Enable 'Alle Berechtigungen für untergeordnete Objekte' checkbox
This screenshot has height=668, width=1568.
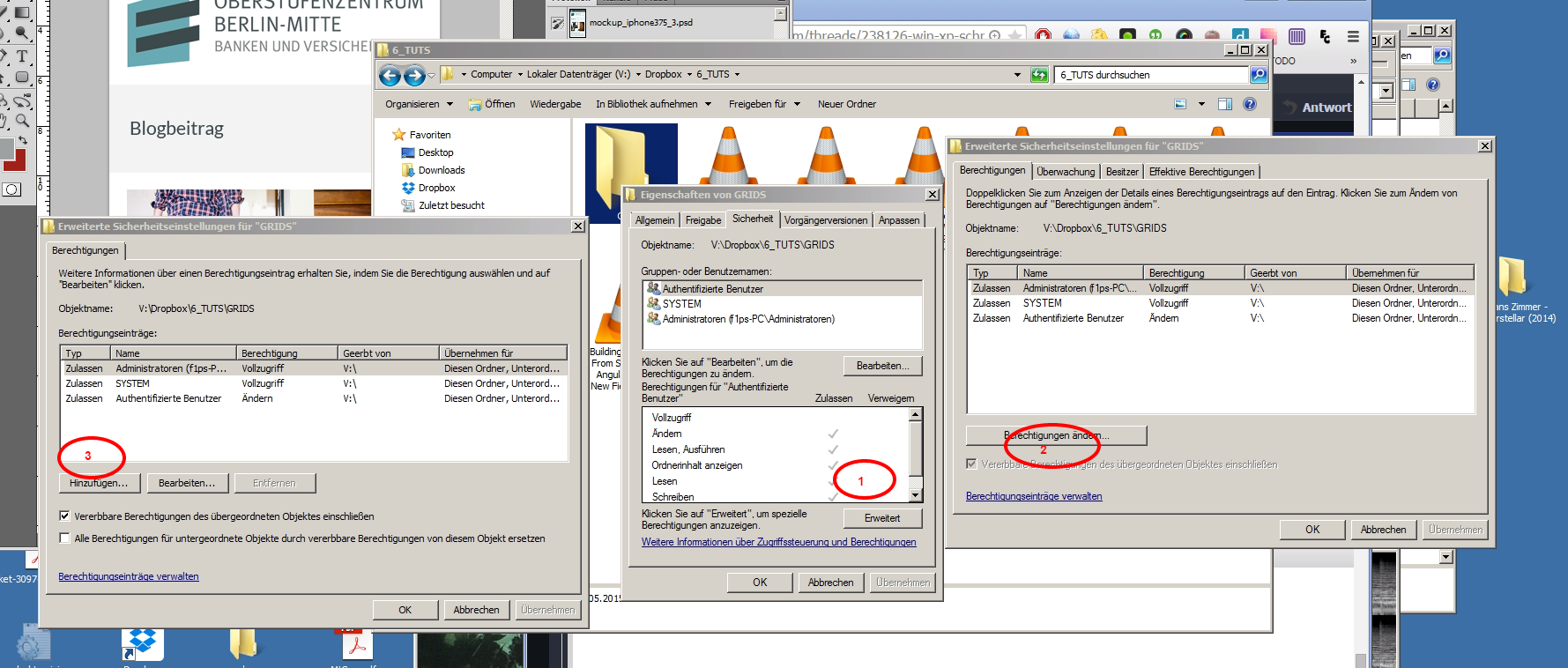pyautogui.click(x=64, y=538)
